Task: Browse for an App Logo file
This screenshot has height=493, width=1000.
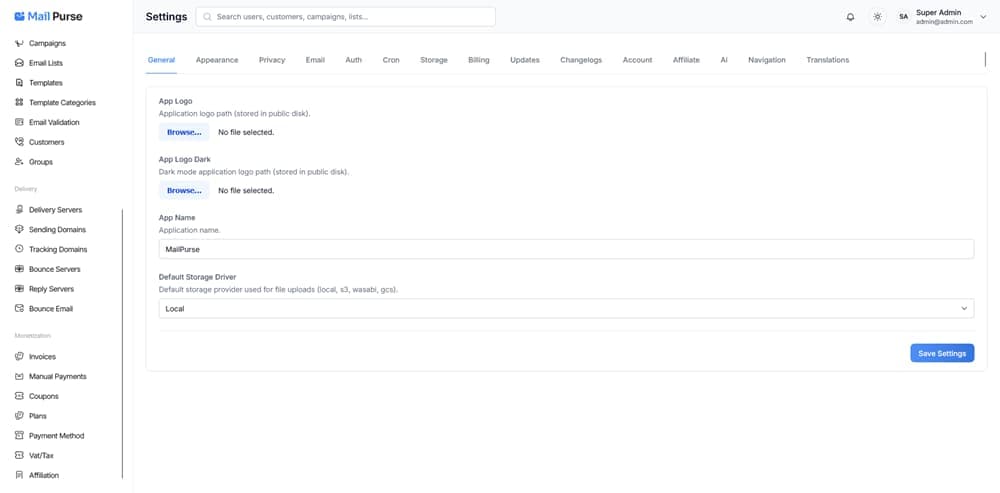Action: [x=184, y=132]
